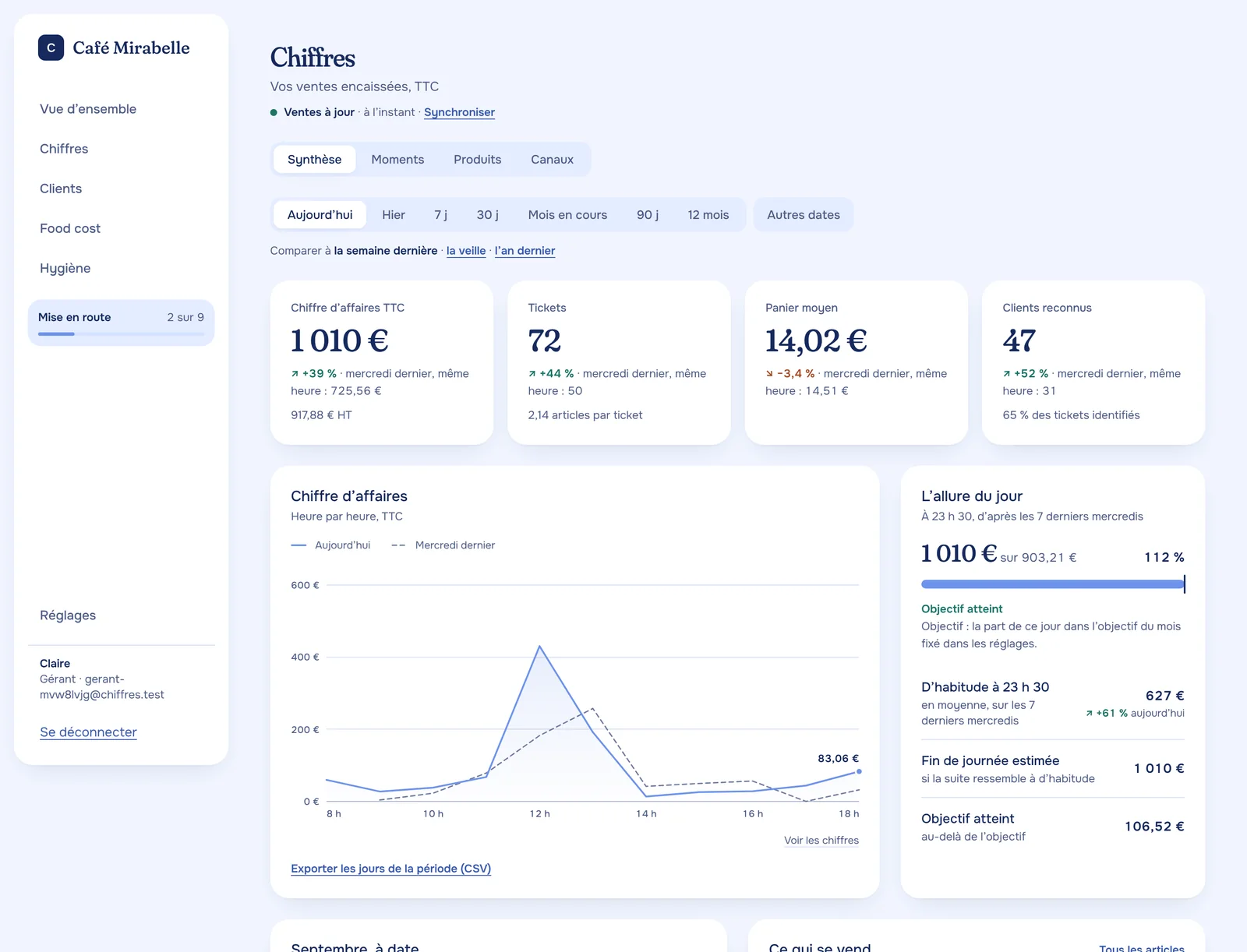Toggle the Mercredi dernier chart legend
Viewport: 1247px width, 952px height.
click(443, 545)
